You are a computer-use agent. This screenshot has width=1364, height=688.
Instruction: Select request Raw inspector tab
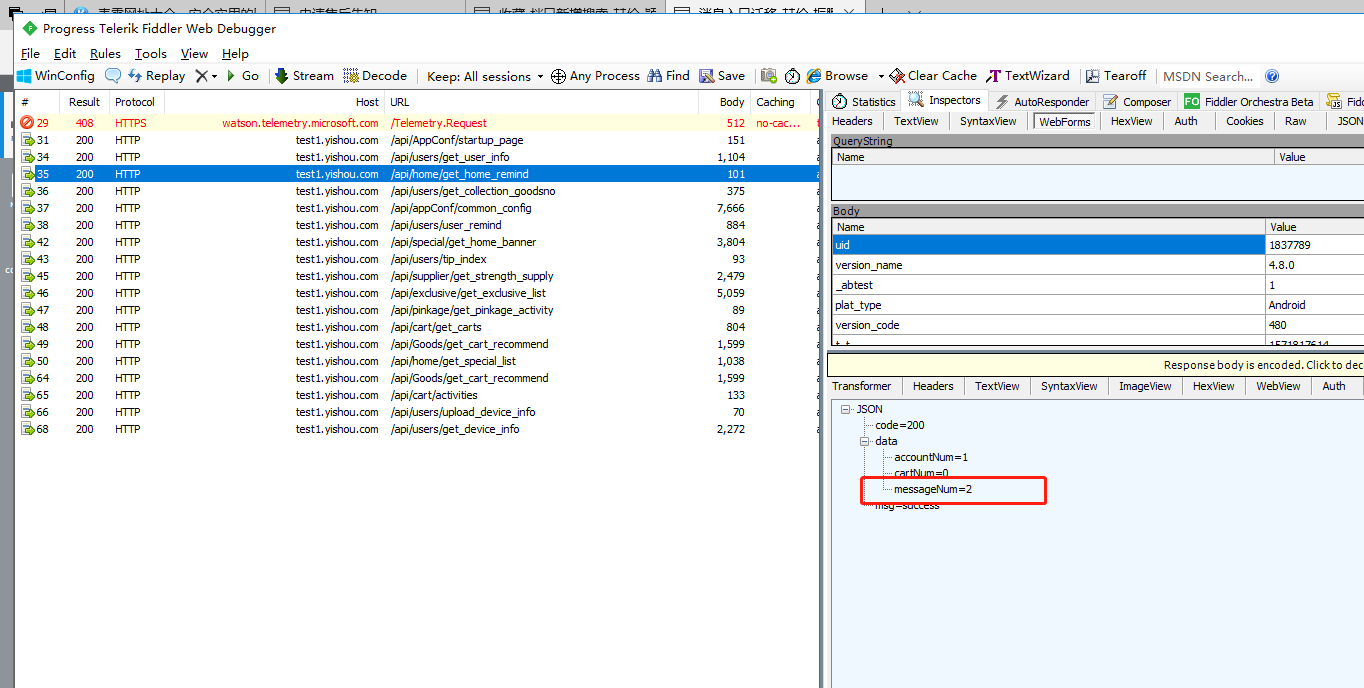pyautogui.click(x=1296, y=121)
